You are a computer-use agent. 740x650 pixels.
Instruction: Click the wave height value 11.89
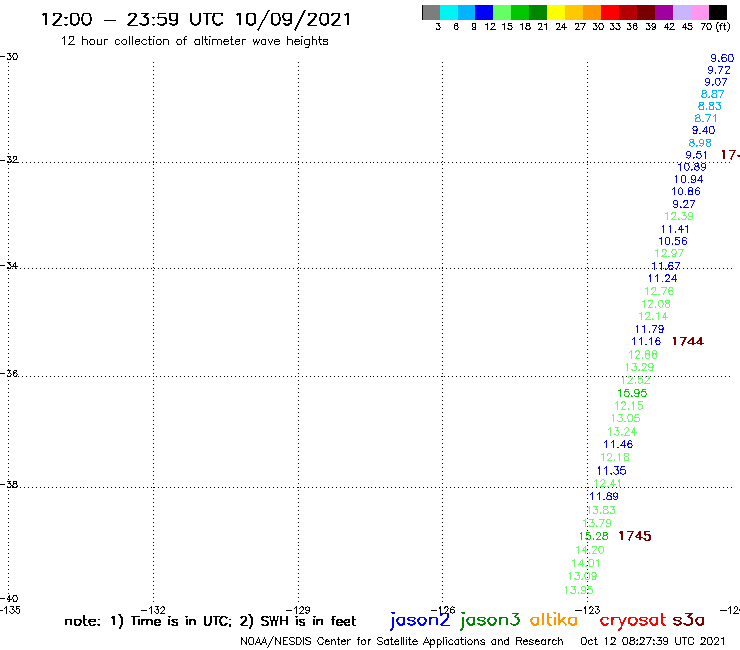coord(604,496)
